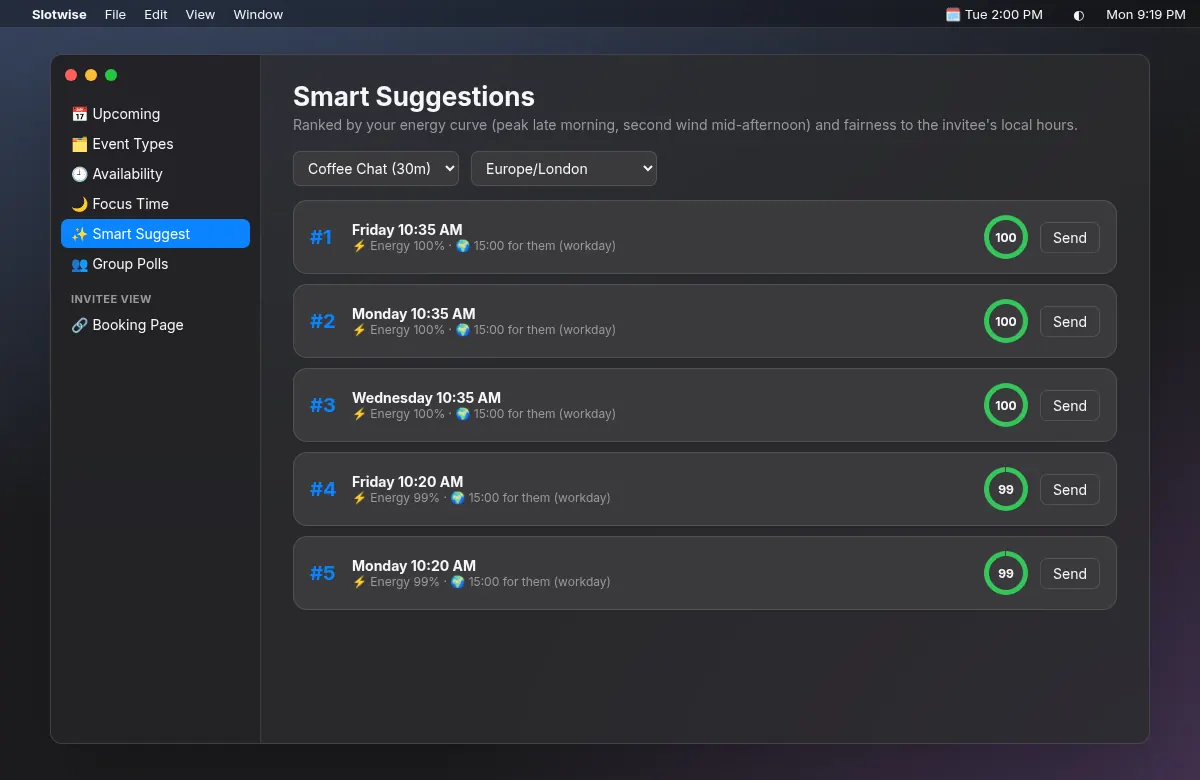
Task: Close the Slotwise window with red button
Action: [71, 75]
